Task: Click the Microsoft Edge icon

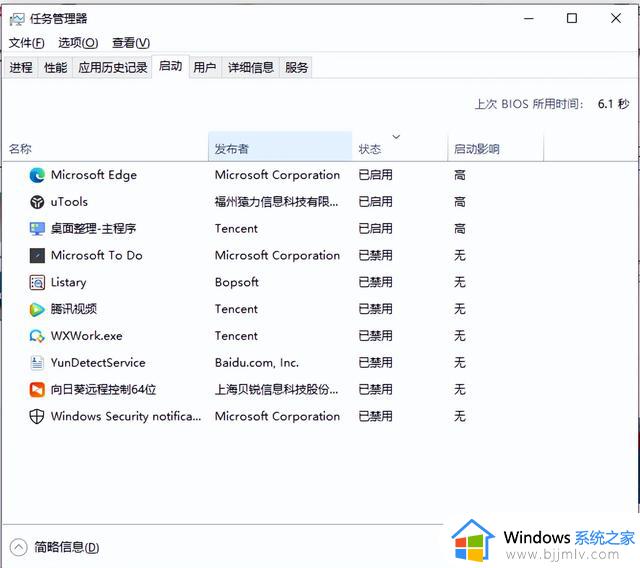Action: 37,175
